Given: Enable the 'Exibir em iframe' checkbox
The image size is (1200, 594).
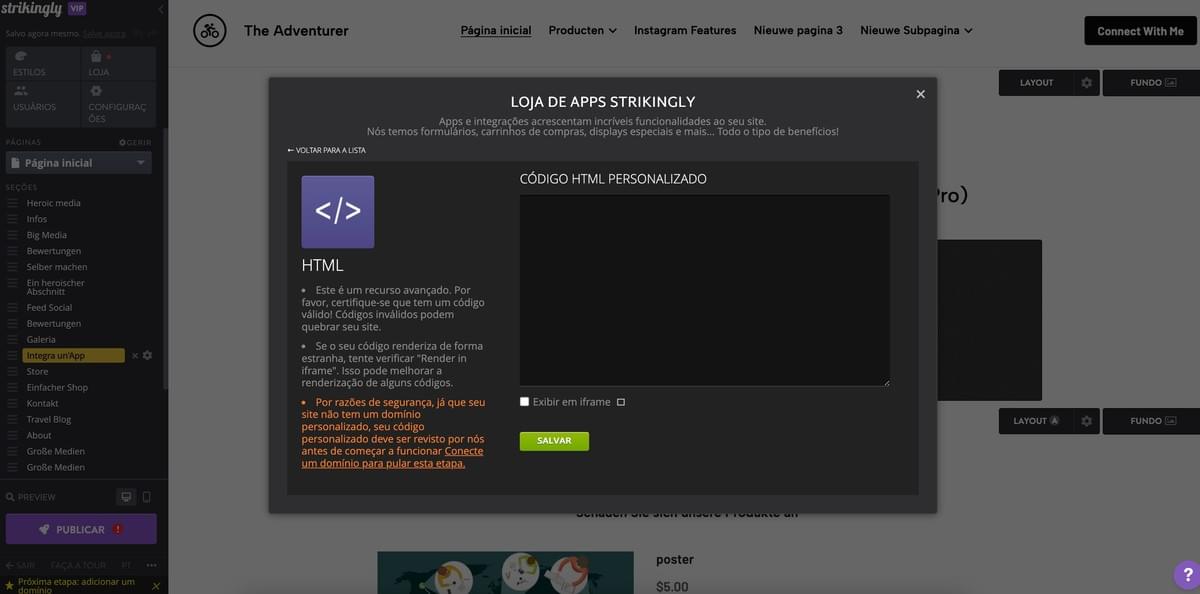Looking at the screenshot, I should tap(525, 402).
